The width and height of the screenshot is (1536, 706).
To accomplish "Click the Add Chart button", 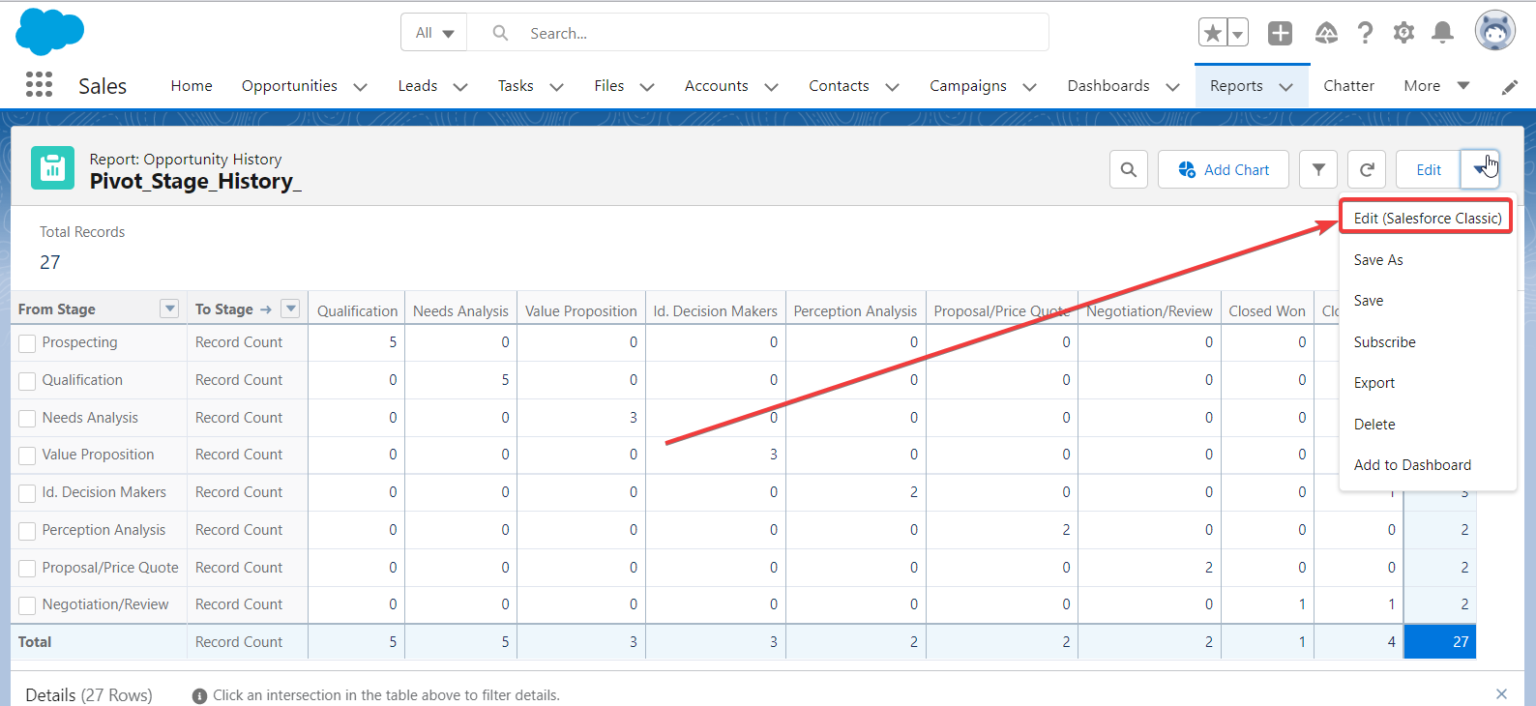I will (x=1223, y=169).
